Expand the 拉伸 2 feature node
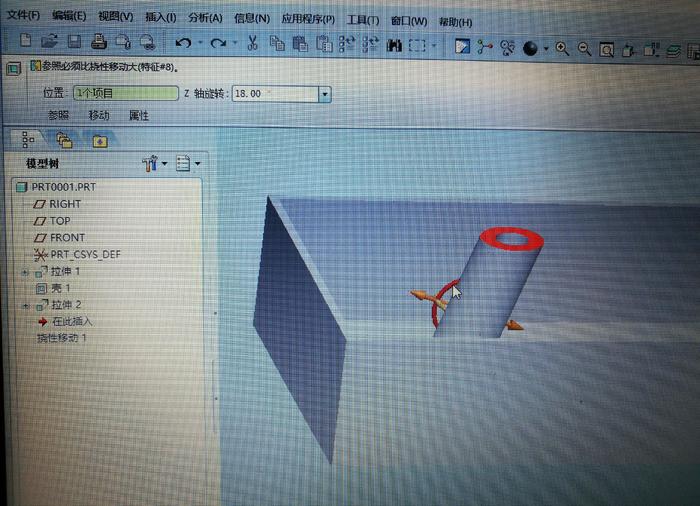This screenshot has width=700, height=506. coord(26,306)
